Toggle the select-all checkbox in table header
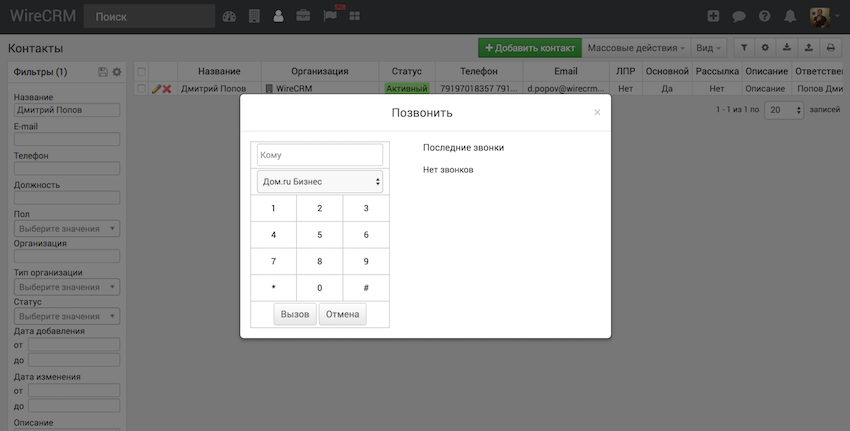 pos(141,71)
